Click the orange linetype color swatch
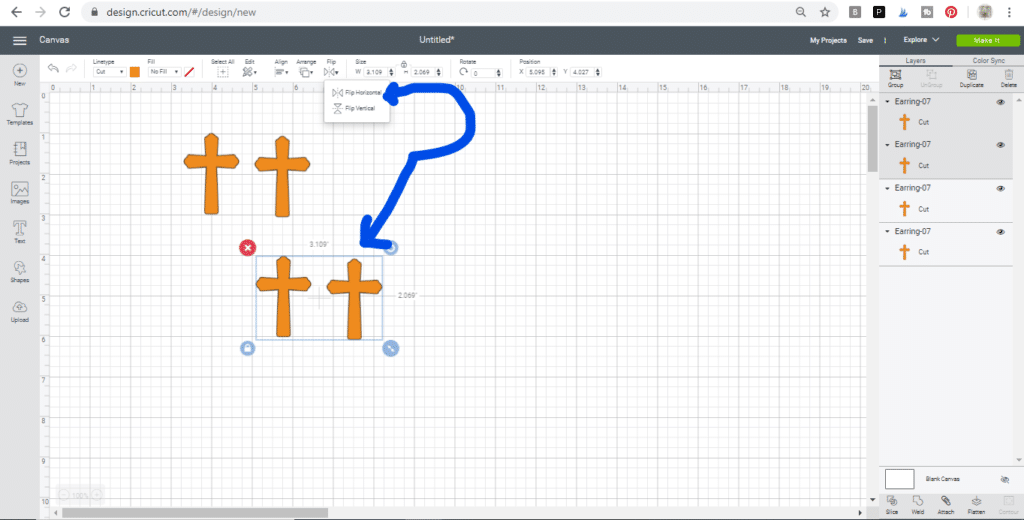 pos(135,72)
